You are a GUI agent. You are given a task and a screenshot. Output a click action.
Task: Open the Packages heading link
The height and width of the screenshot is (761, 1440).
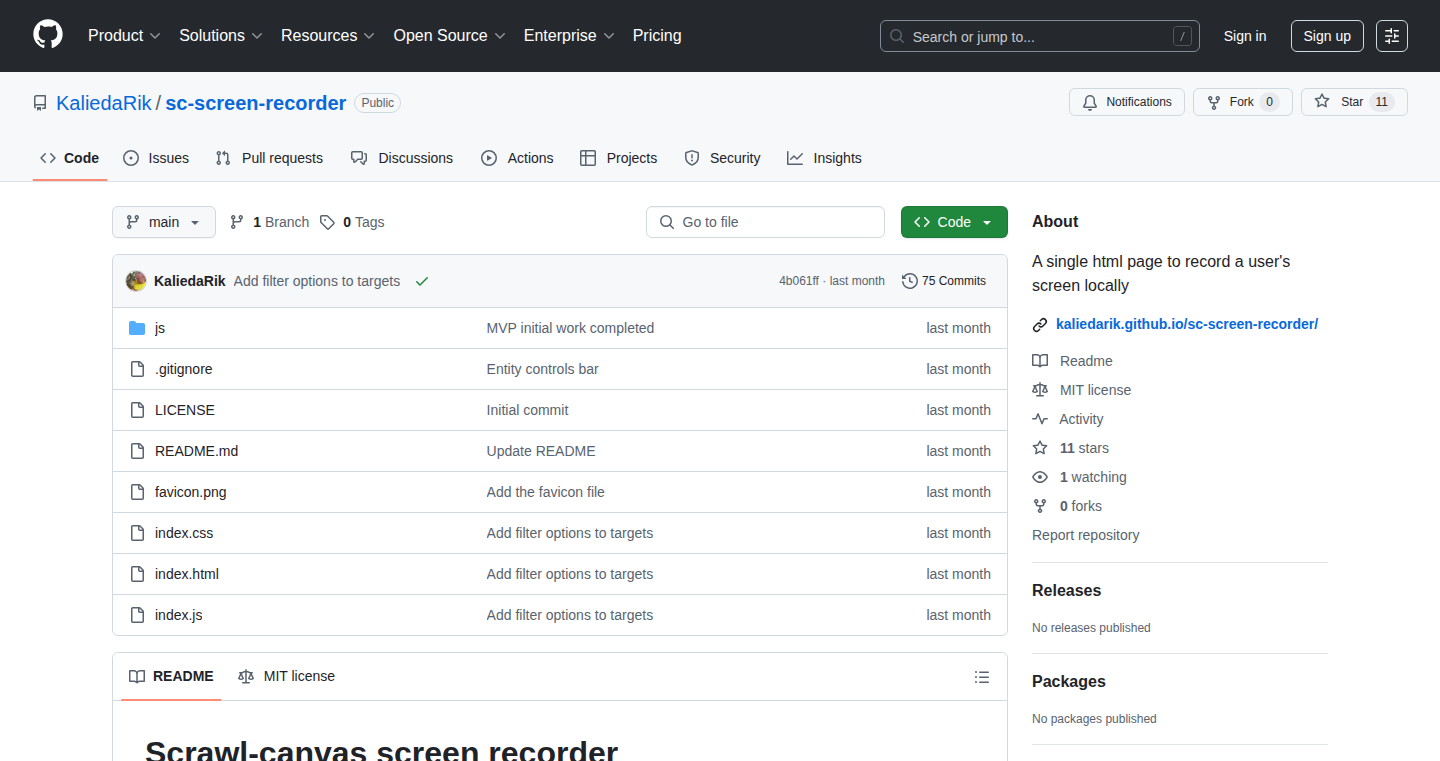pyautogui.click(x=1069, y=681)
